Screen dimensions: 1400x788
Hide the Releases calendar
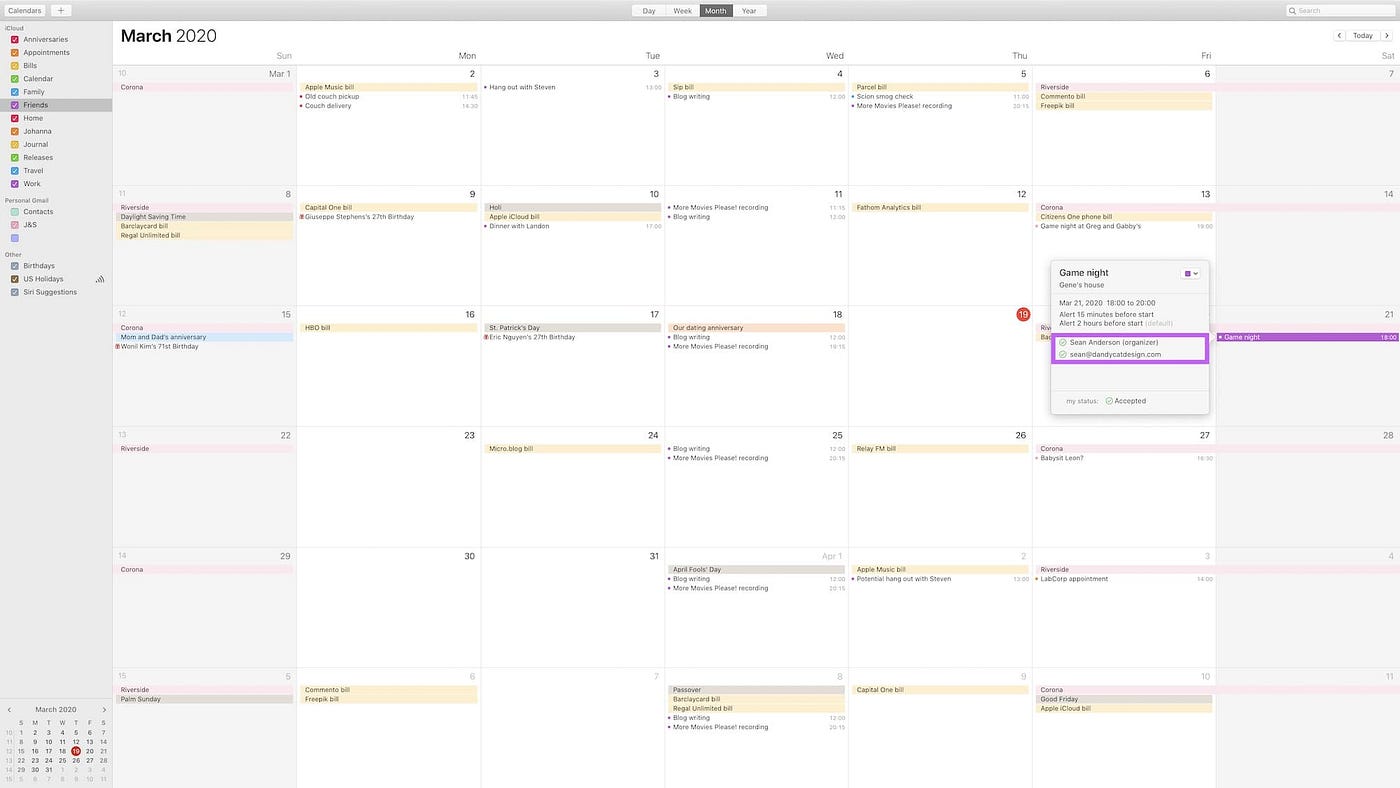coord(15,157)
